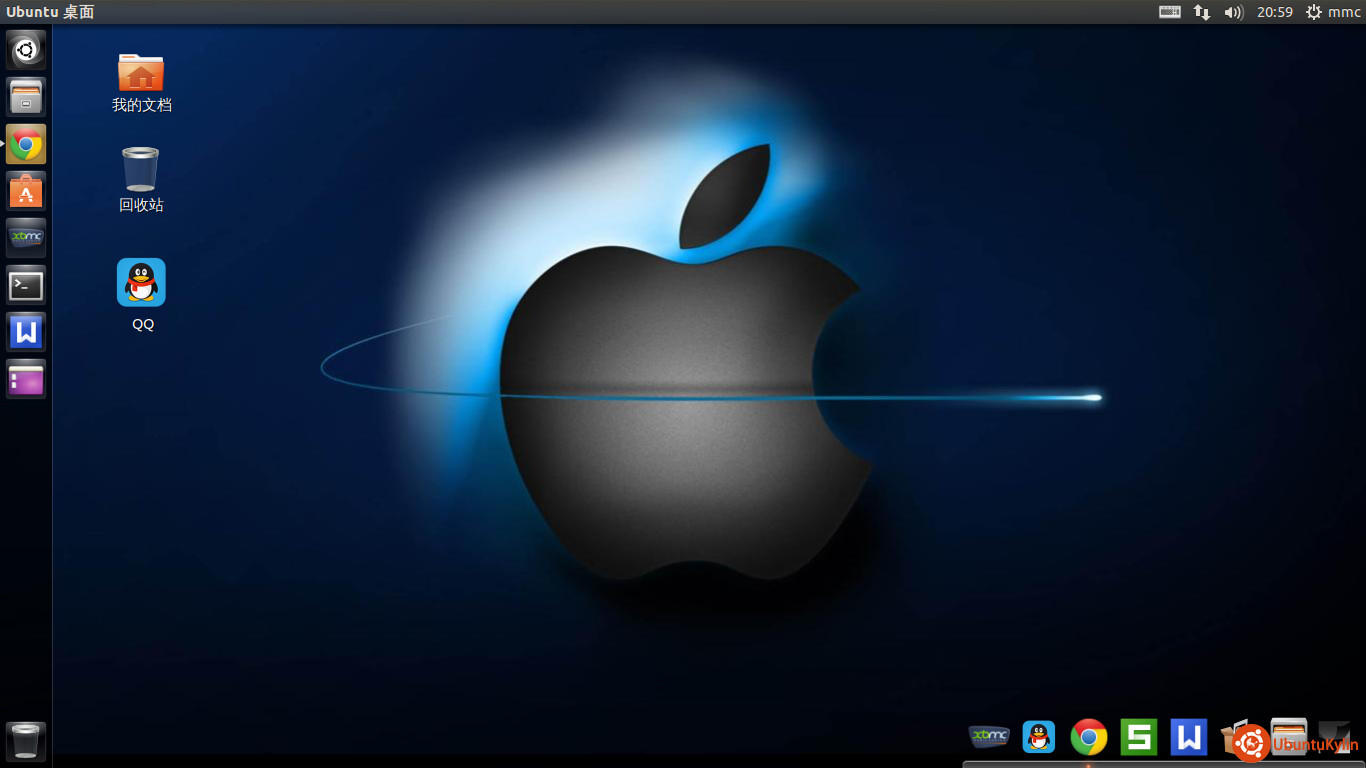Screen dimensions: 1366x768
Task: Open the Ubuntu Dash home button
Action: [x=26, y=50]
